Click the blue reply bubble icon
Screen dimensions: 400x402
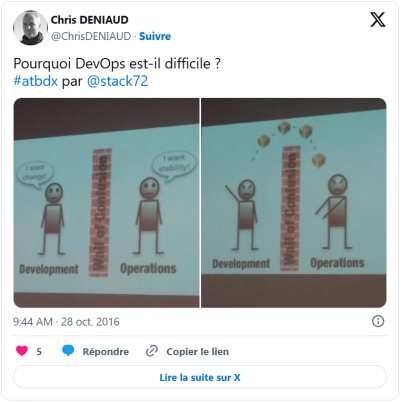[x=68, y=351]
